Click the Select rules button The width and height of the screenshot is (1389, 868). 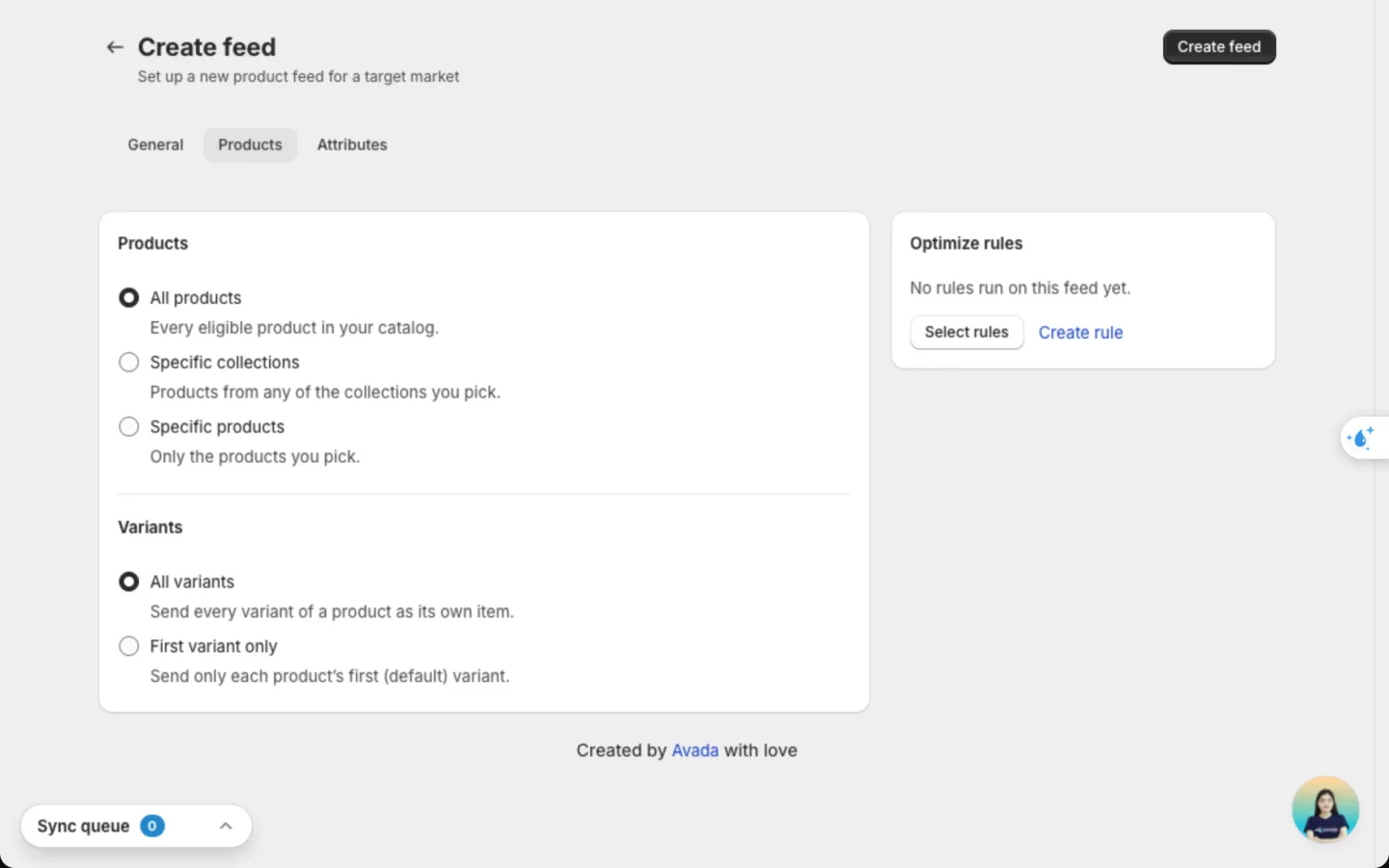click(967, 332)
